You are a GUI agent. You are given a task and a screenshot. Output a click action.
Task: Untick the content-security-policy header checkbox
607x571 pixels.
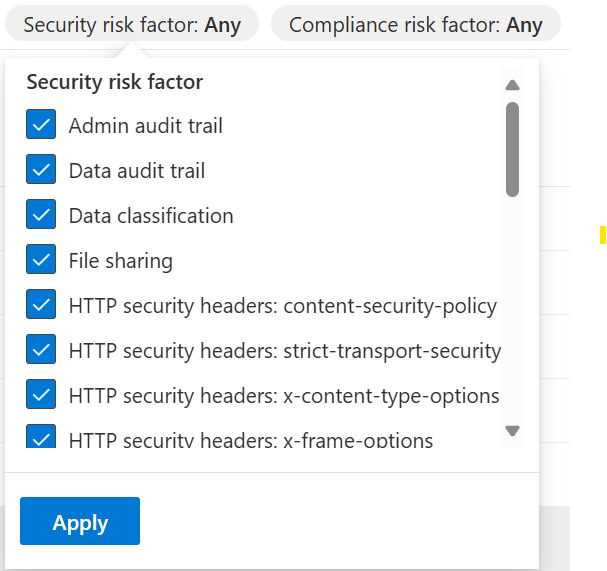(x=42, y=305)
